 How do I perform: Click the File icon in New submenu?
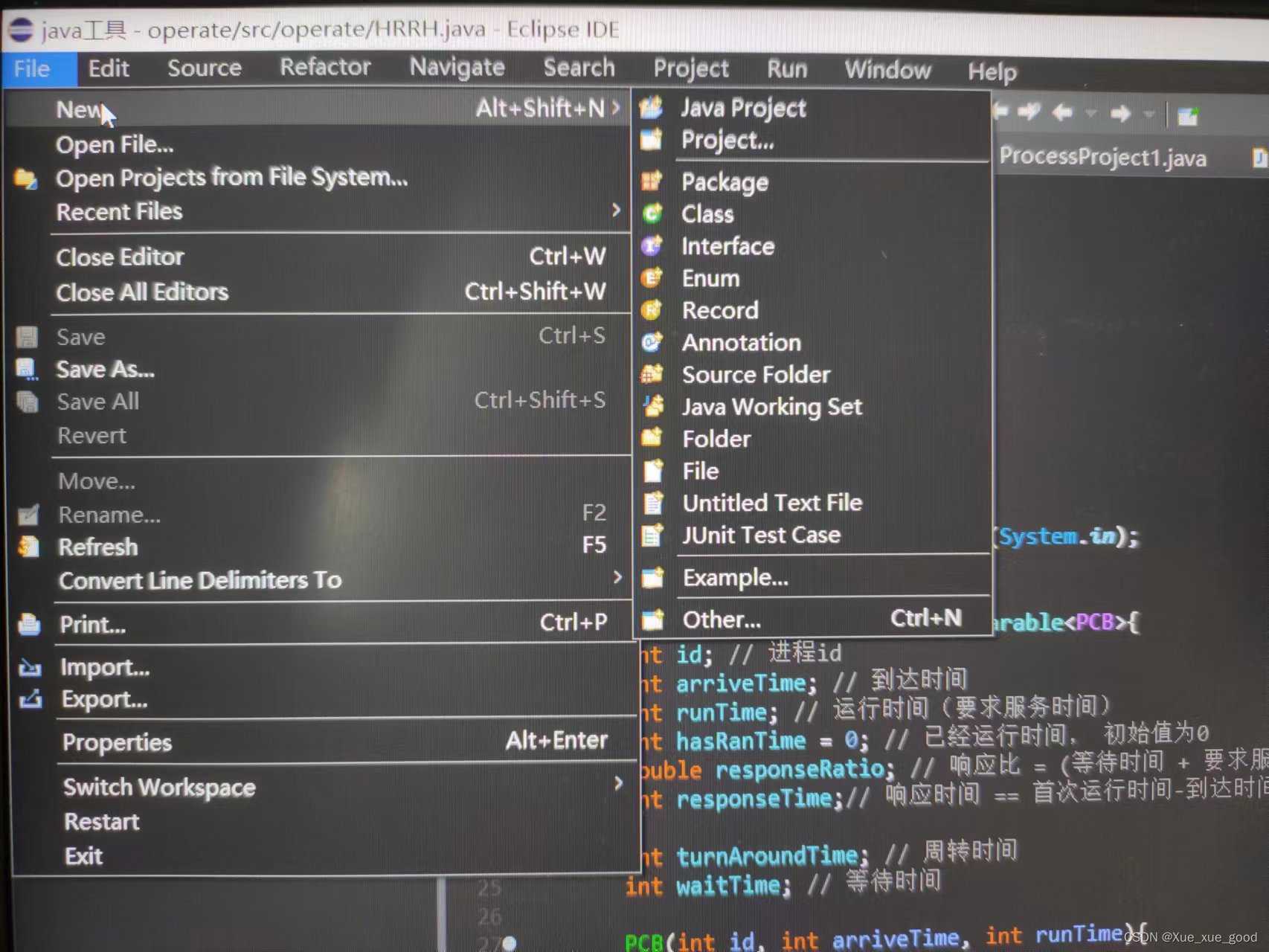tap(653, 470)
